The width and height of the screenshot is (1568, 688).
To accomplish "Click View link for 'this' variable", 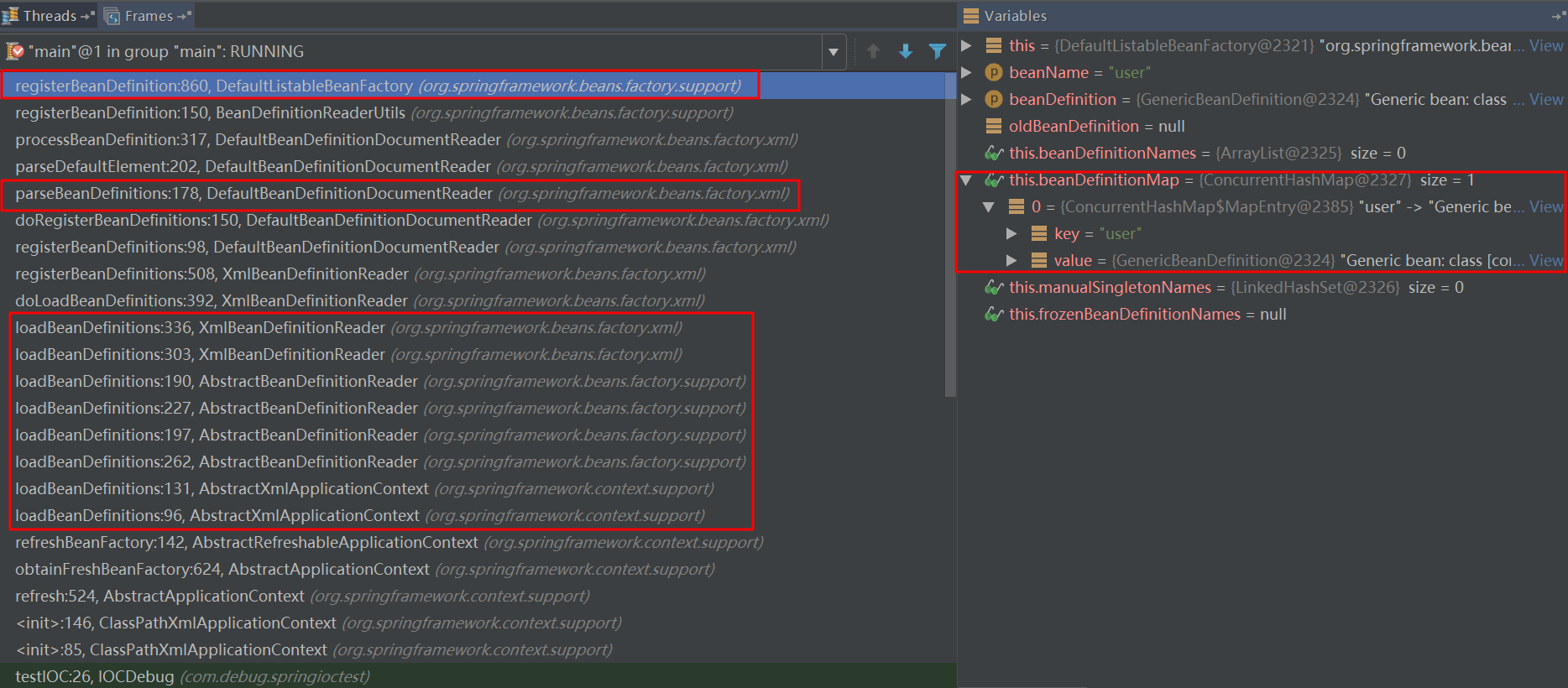I will point(1546,45).
